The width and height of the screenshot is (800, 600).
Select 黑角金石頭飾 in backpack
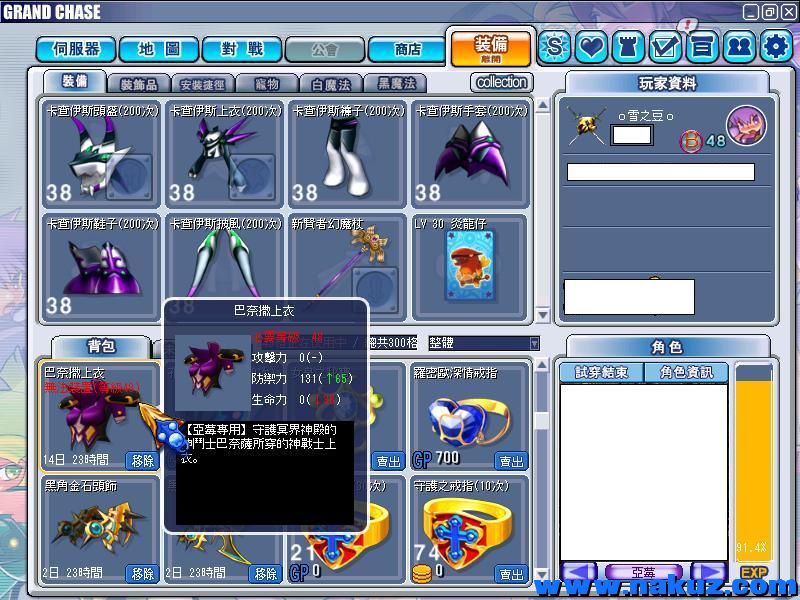tap(100, 530)
